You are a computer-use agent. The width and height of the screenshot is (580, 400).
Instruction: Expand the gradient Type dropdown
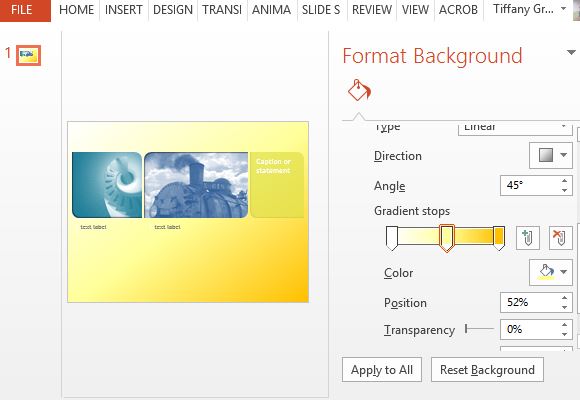click(563, 127)
